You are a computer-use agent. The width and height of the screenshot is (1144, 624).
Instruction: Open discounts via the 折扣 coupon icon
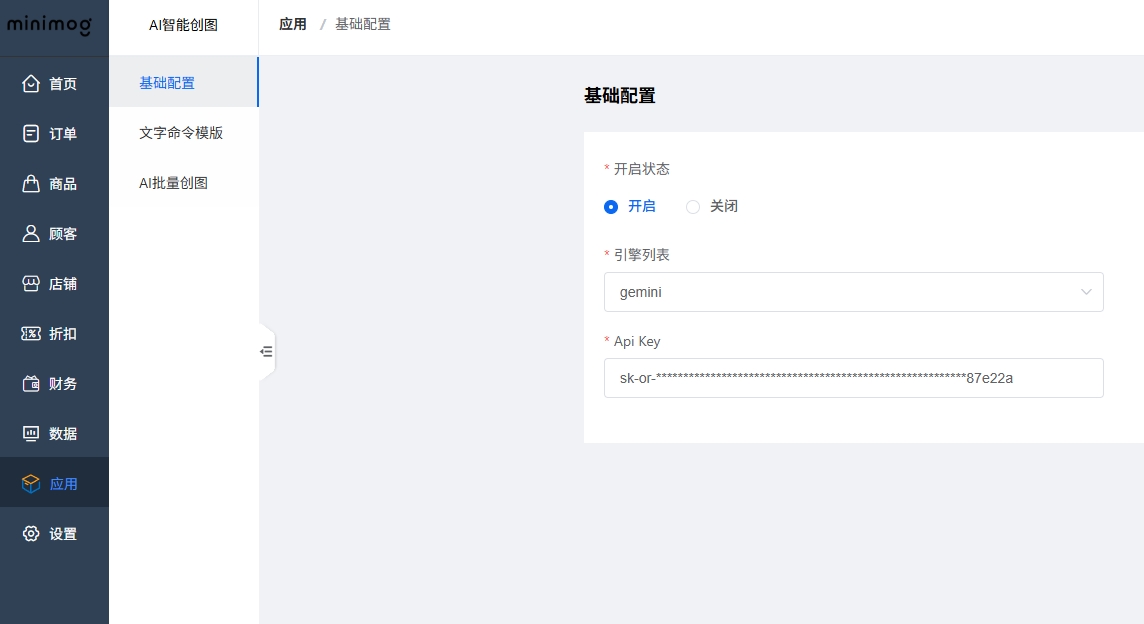pyautogui.click(x=31, y=334)
